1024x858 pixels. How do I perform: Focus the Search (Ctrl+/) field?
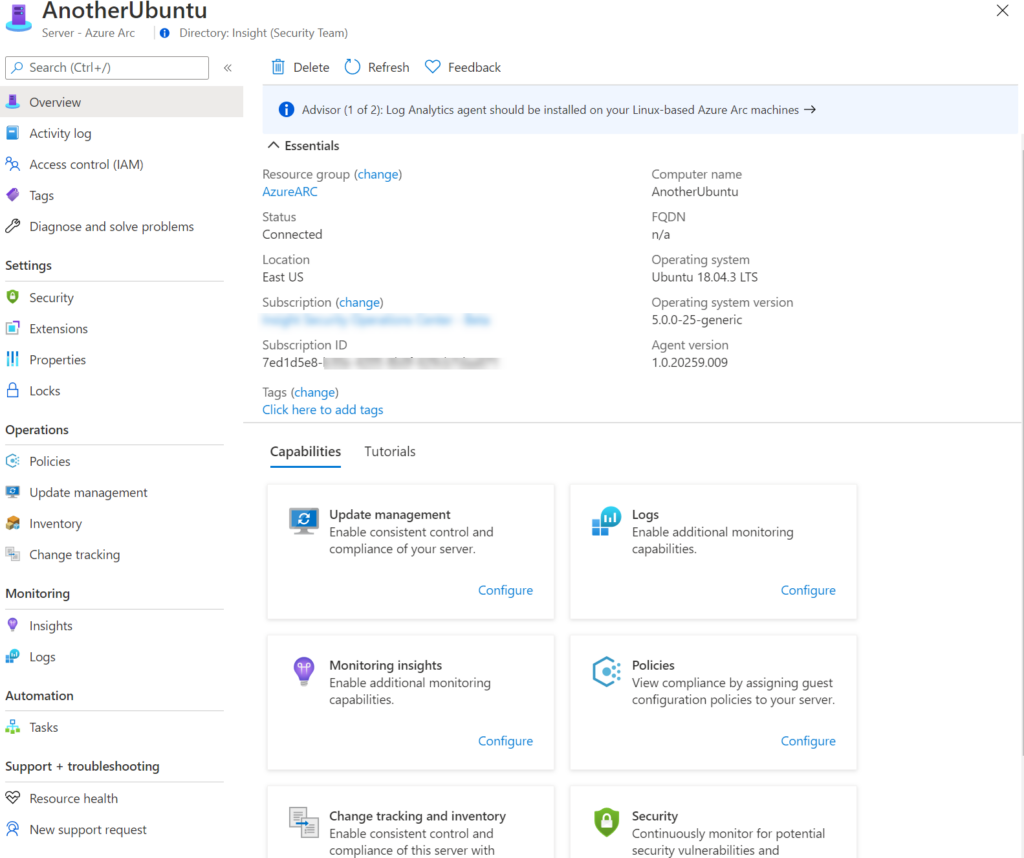point(107,67)
